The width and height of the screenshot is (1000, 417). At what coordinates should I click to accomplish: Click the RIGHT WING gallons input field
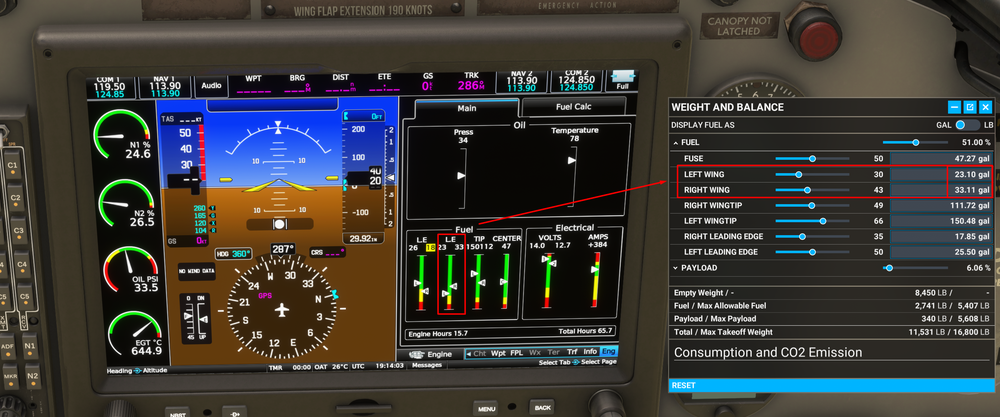tap(941, 189)
